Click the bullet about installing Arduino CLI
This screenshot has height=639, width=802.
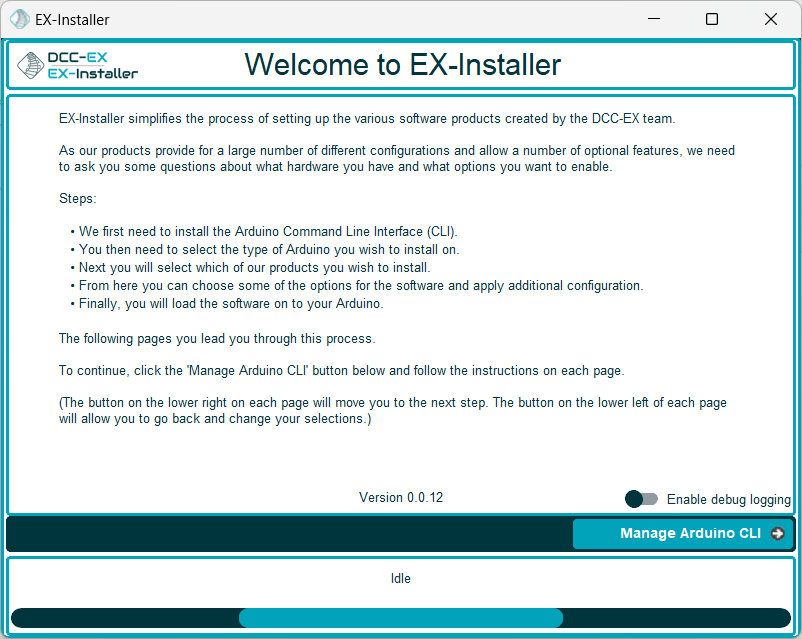[268, 232]
